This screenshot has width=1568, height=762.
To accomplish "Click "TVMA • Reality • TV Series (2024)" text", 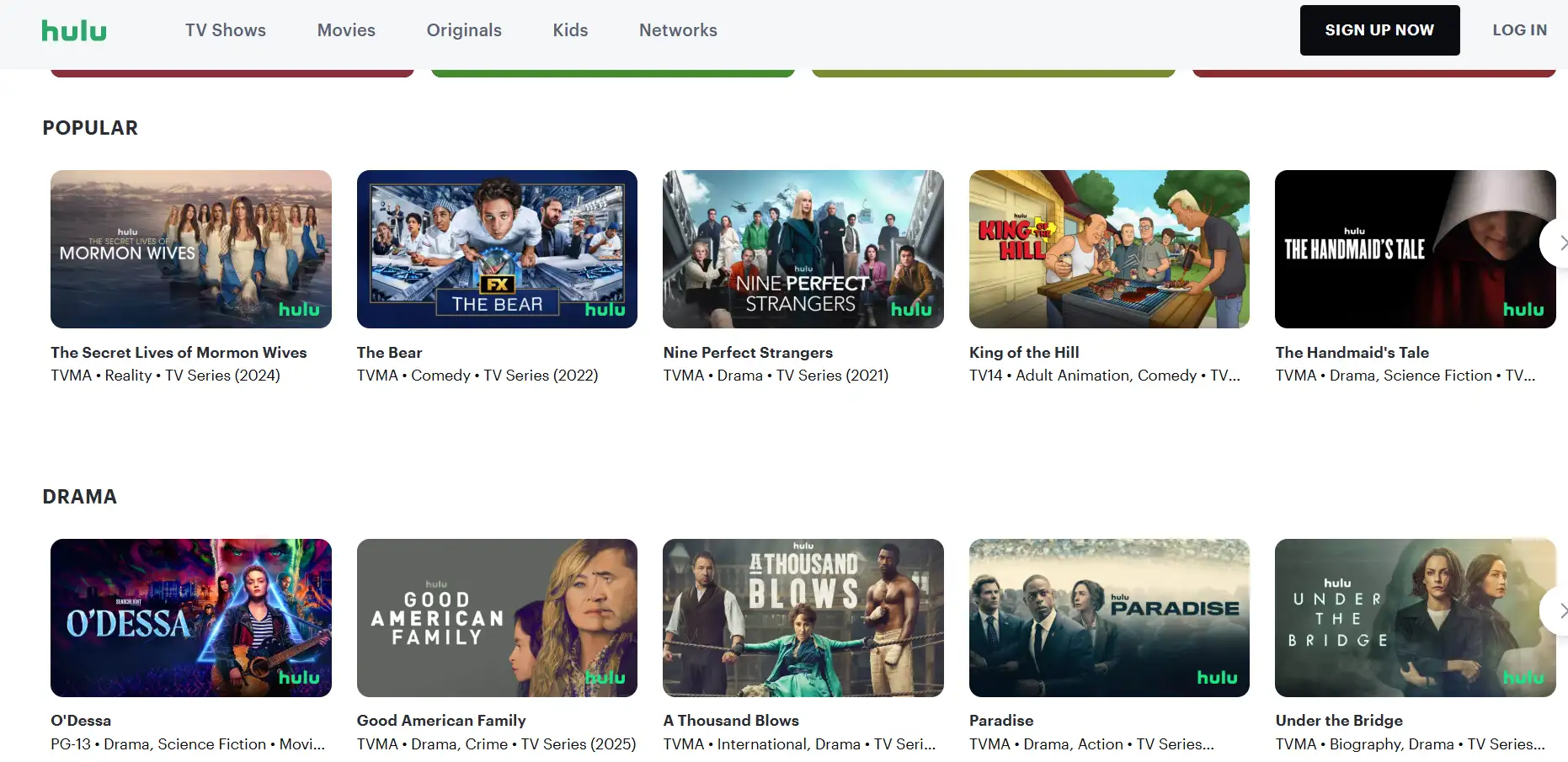I will [165, 376].
